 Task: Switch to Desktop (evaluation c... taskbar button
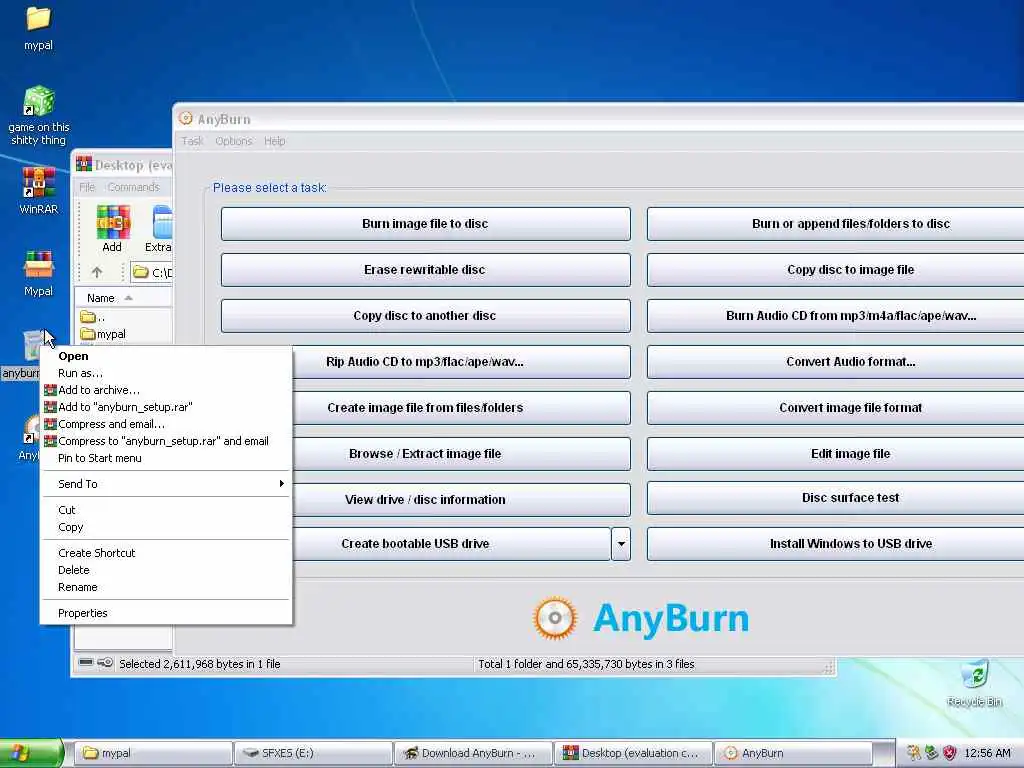[633, 753]
